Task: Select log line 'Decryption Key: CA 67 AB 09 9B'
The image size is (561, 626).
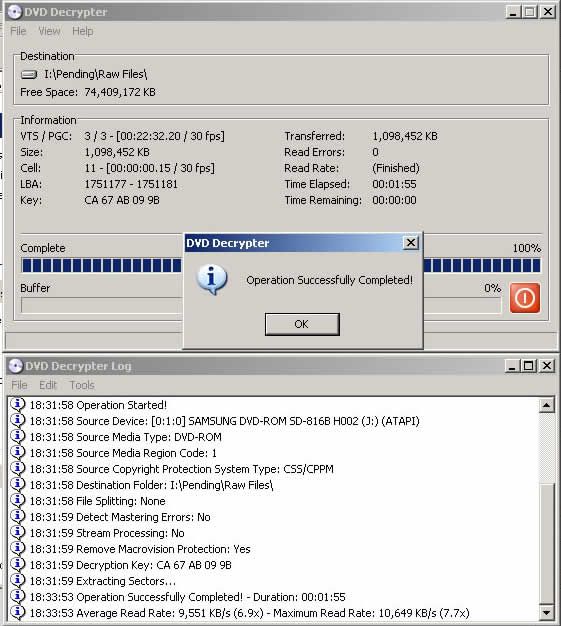Action: [x=131, y=565]
